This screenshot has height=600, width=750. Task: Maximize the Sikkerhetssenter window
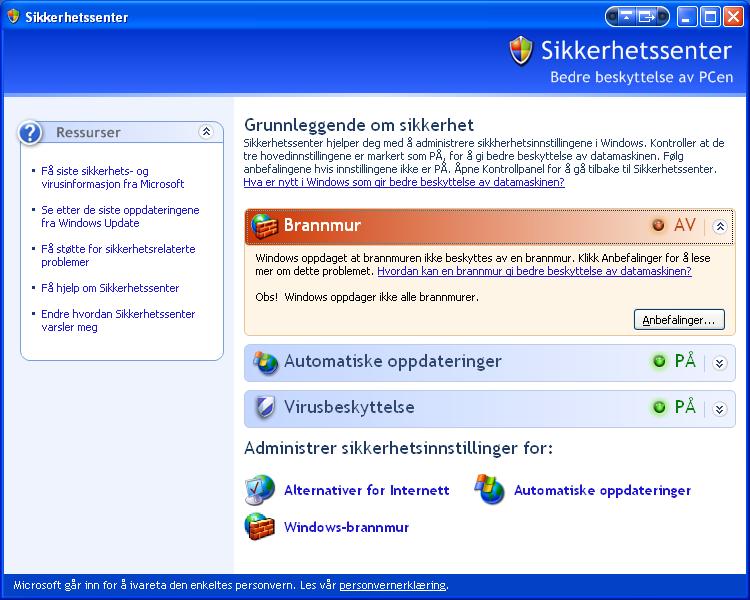[710, 17]
